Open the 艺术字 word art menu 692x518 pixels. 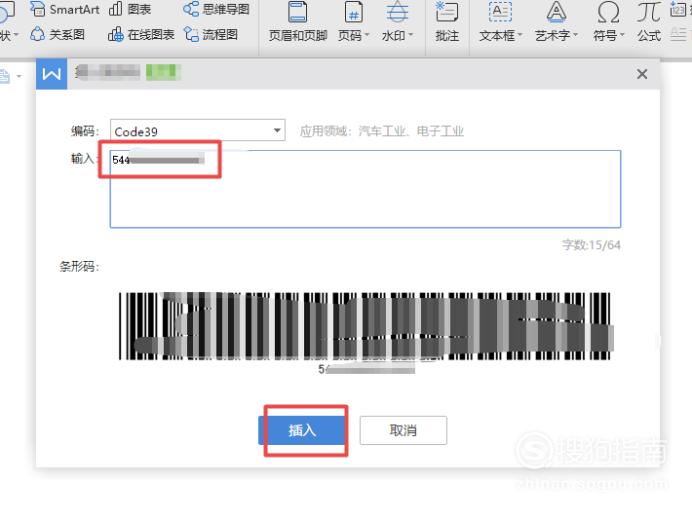pyautogui.click(x=556, y=22)
